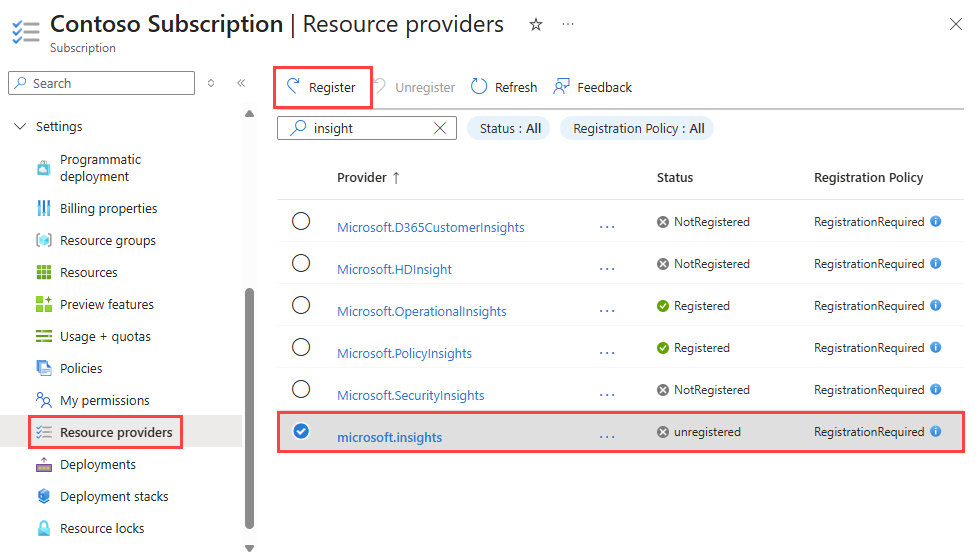Open Resource groups in sidebar

click(x=107, y=240)
